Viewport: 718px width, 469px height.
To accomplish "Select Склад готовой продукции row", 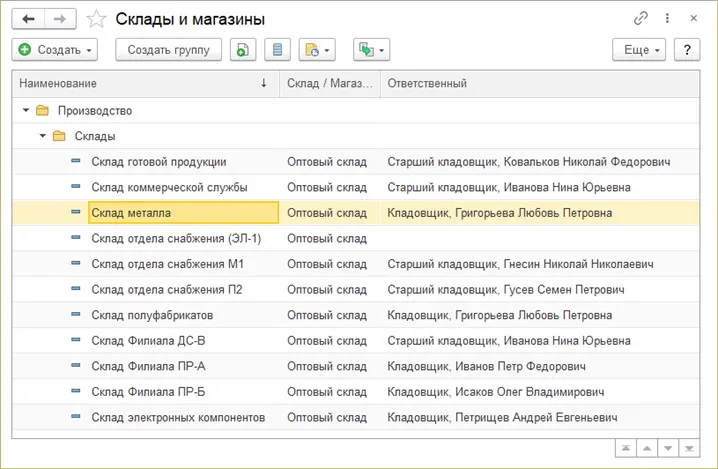I will 158,161.
